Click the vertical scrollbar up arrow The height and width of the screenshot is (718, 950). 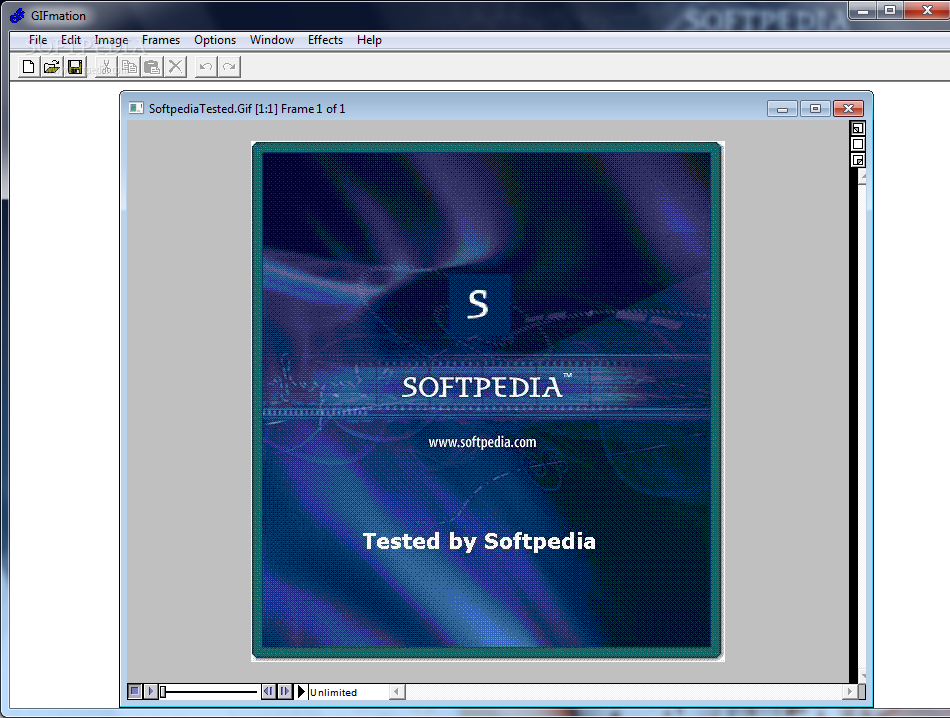point(863,176)
